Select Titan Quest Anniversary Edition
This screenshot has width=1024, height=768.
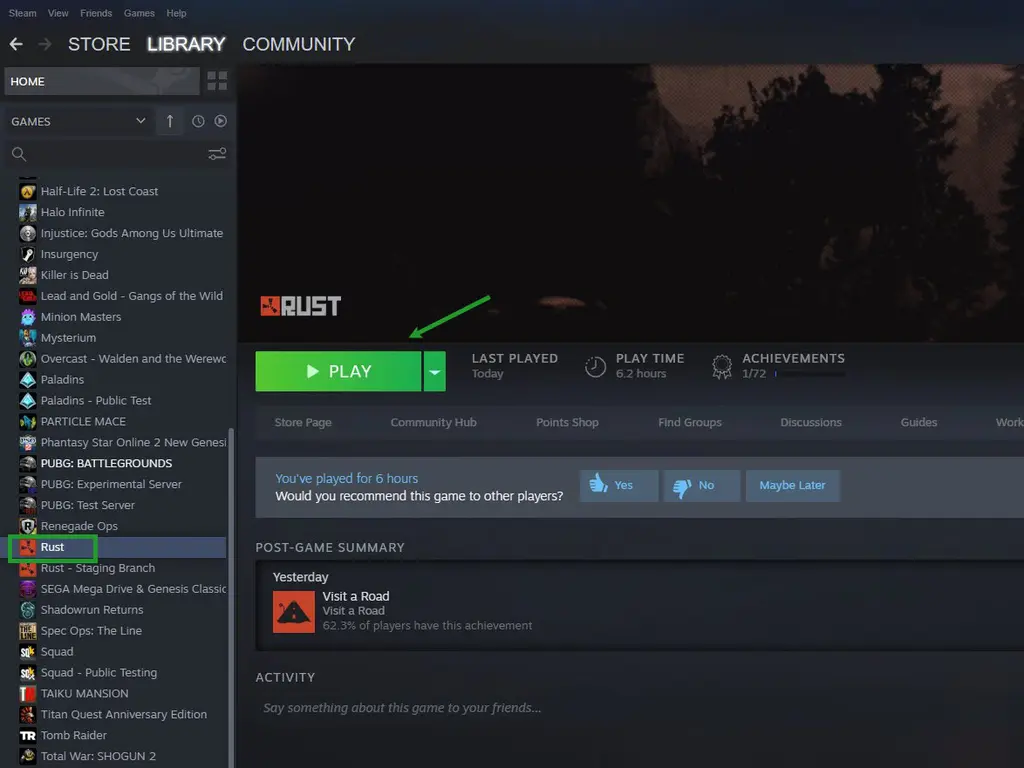122,714
